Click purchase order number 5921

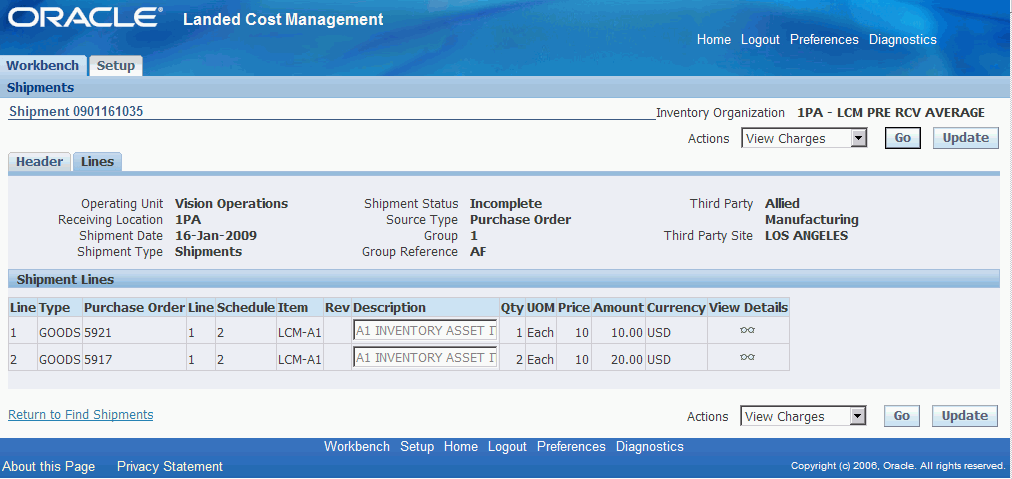[x=98, y=332]
